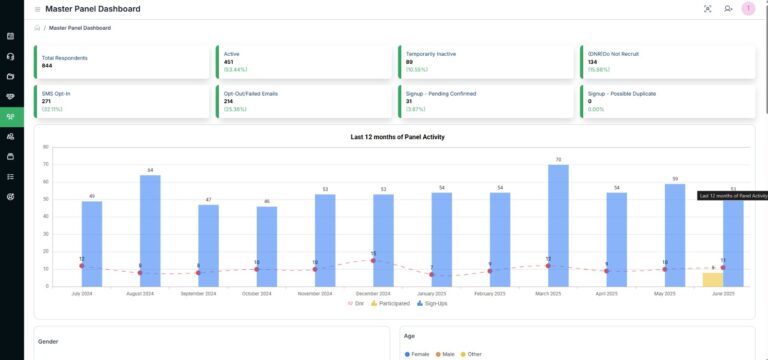768x360 pixels.
Task: Click the January 2025 Dnr data point
Action: [432, 275]
